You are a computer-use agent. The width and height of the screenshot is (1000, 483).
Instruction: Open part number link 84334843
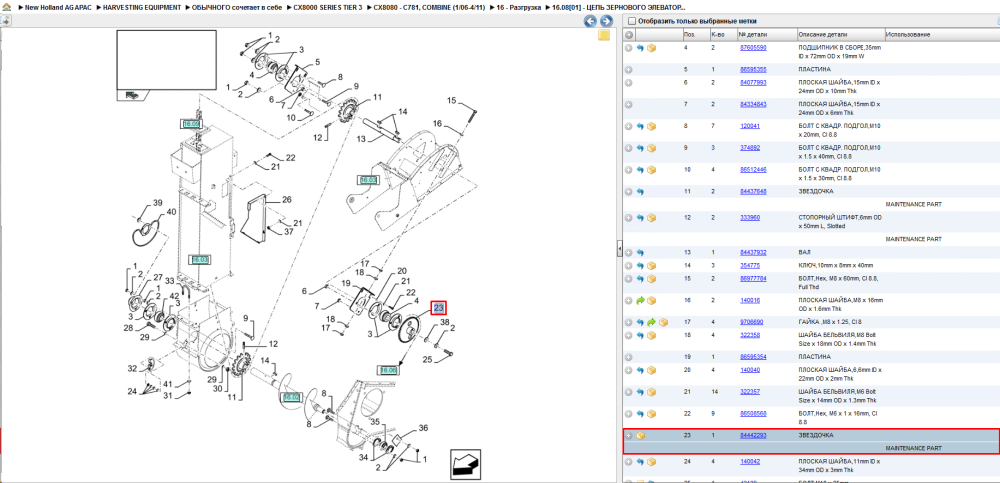pyautogui.click(x=753, y=105)
